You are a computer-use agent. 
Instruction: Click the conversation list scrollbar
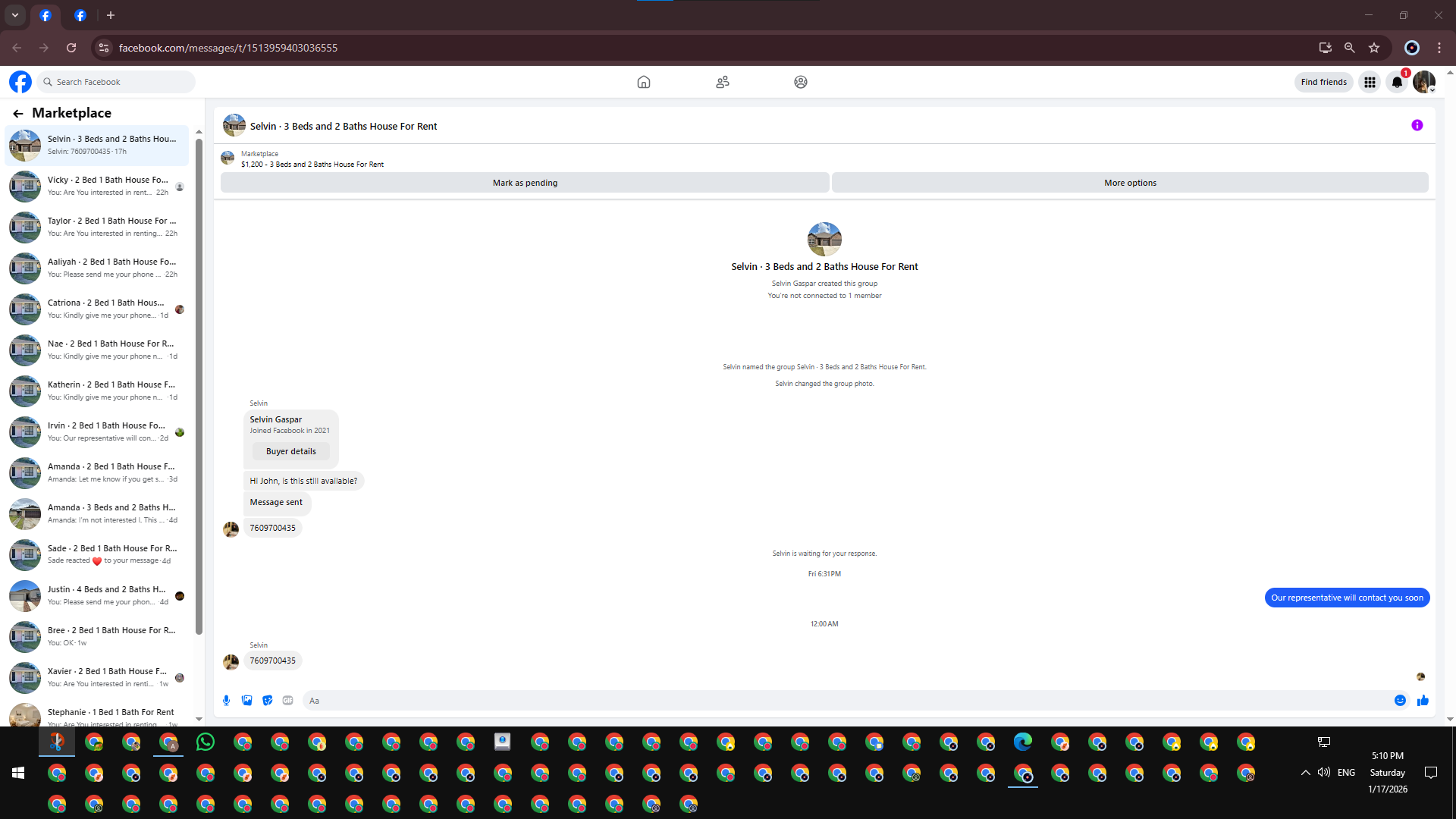click(x=199, y=379)
